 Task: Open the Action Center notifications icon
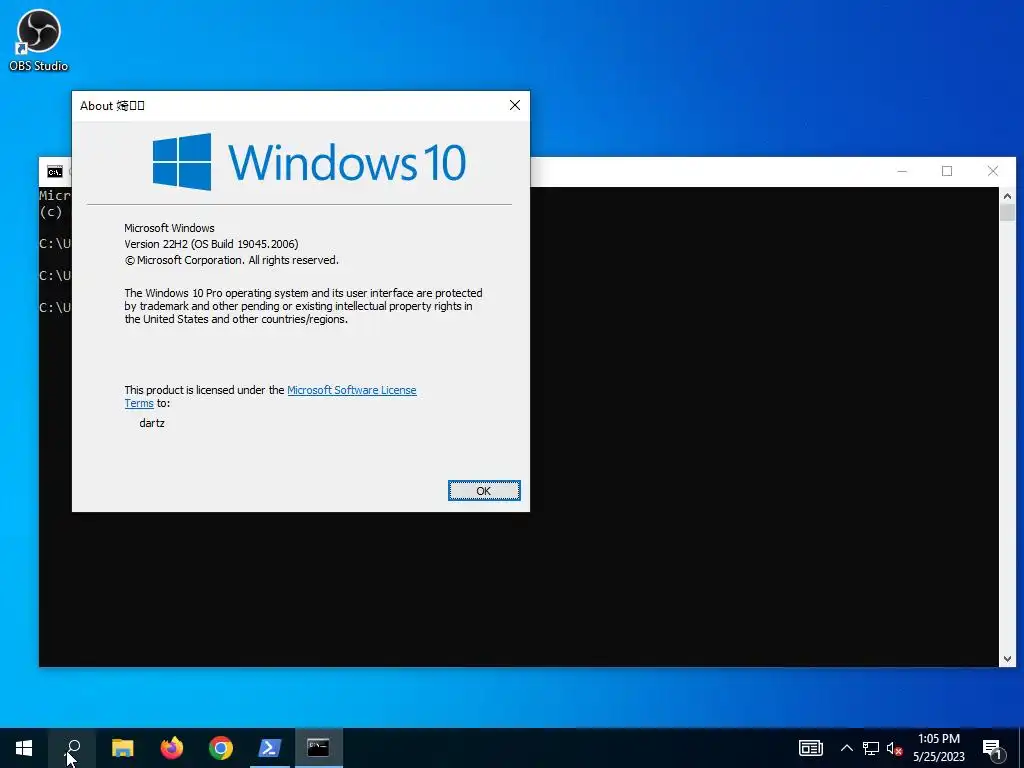992,749
